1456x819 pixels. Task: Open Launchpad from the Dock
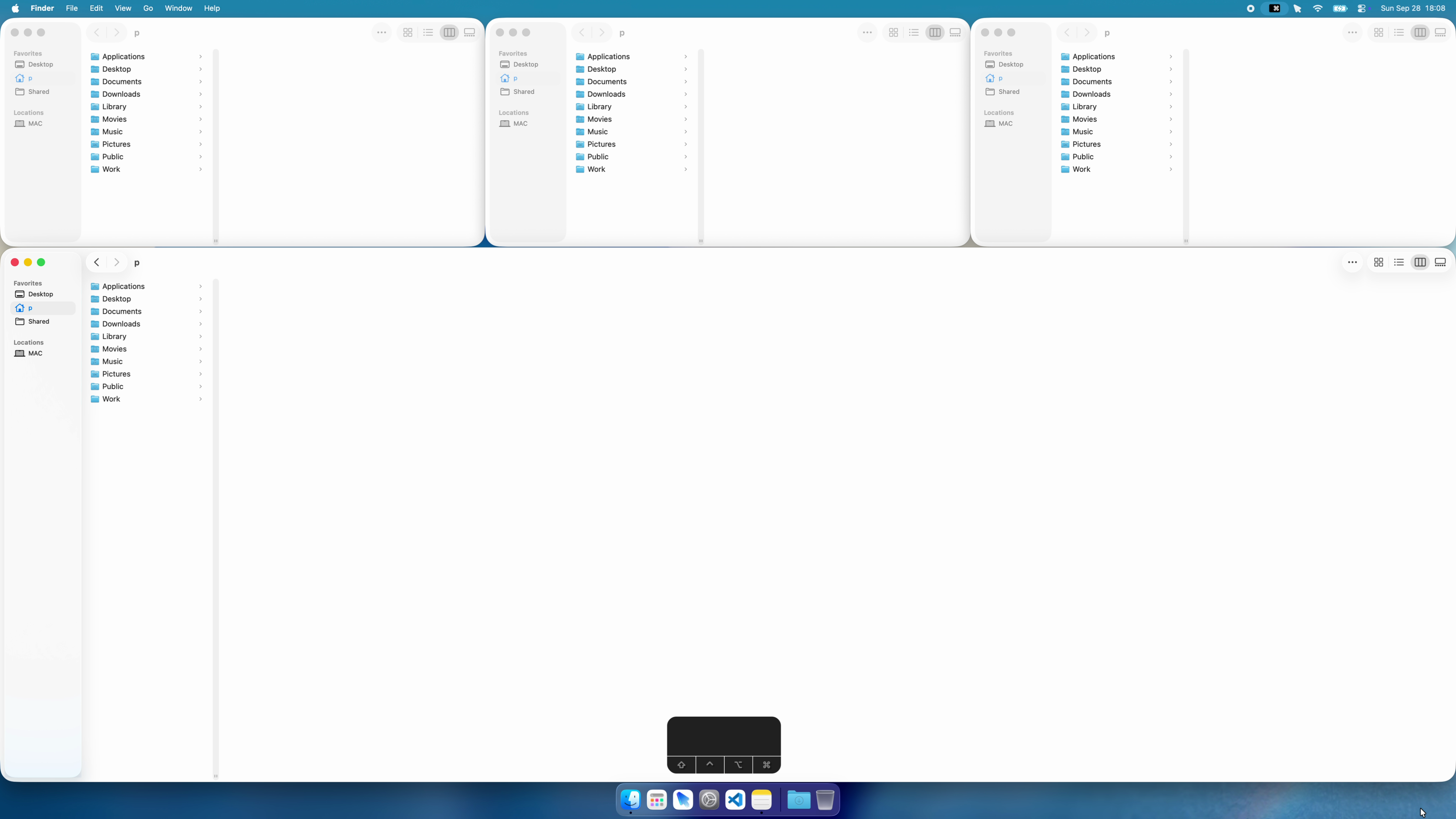click(x=657, y=800)
